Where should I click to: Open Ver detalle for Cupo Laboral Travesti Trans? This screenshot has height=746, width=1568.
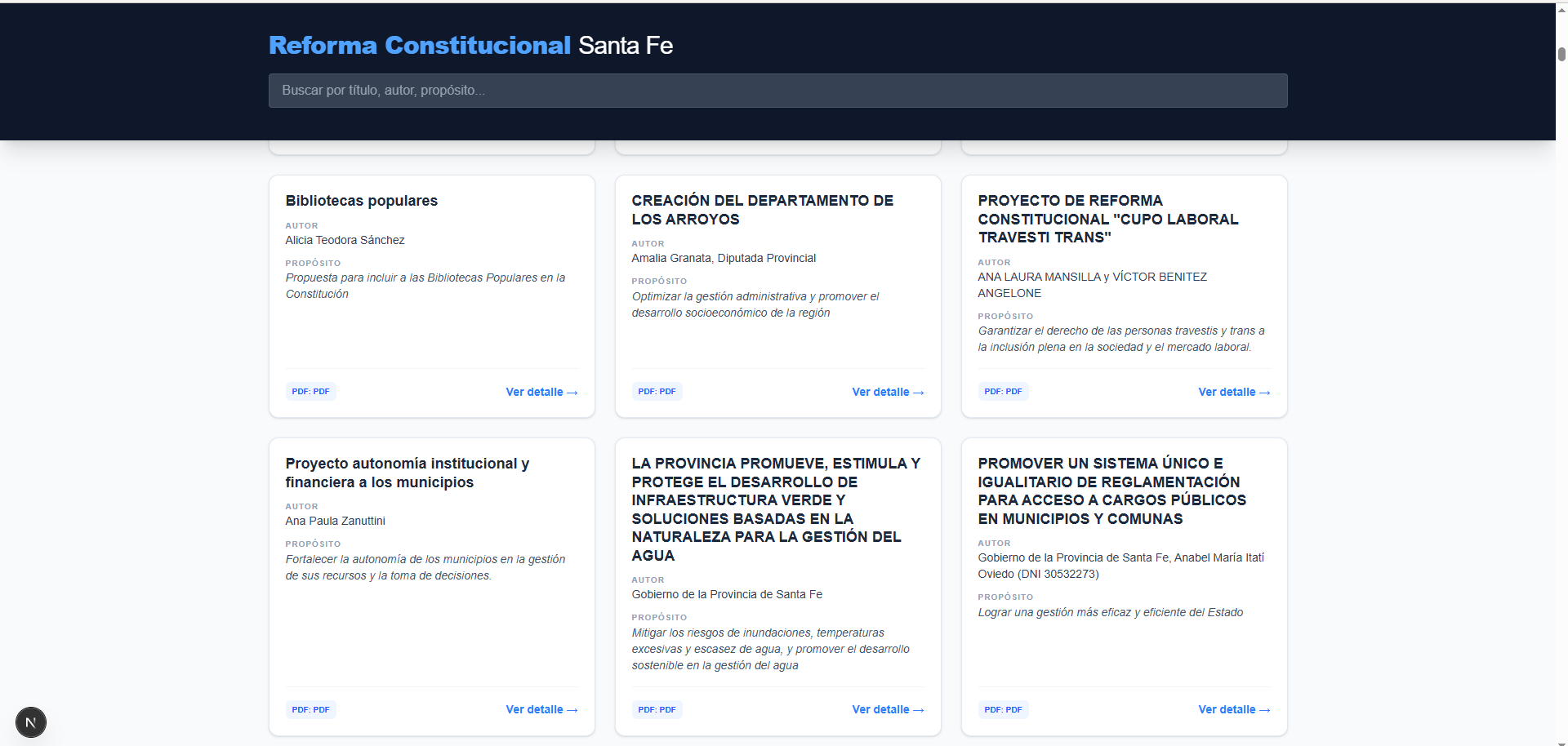point(1234,392)
